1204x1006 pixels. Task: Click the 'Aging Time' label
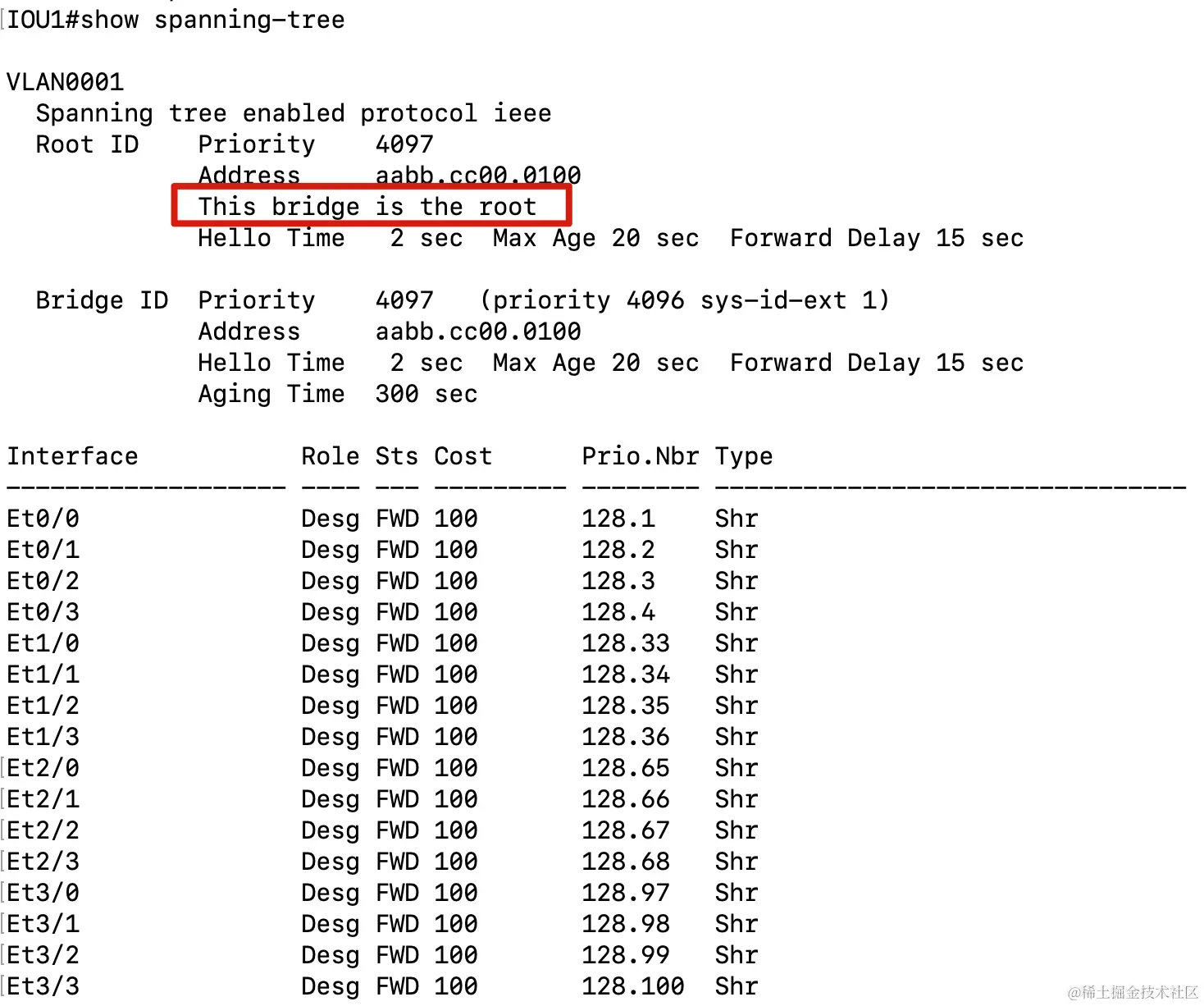(271, 394)
